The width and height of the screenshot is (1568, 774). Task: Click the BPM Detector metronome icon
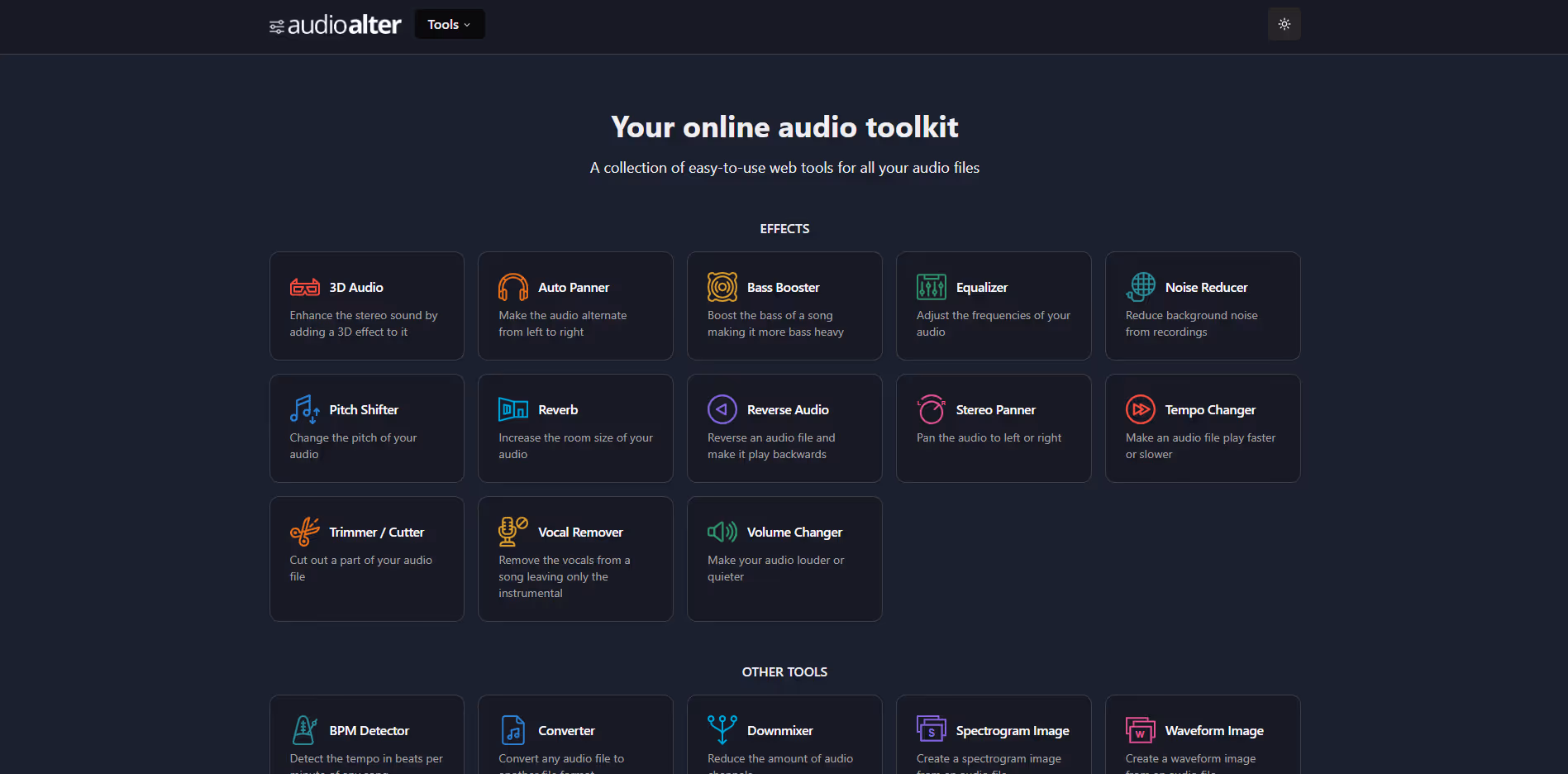click(304, 730)
